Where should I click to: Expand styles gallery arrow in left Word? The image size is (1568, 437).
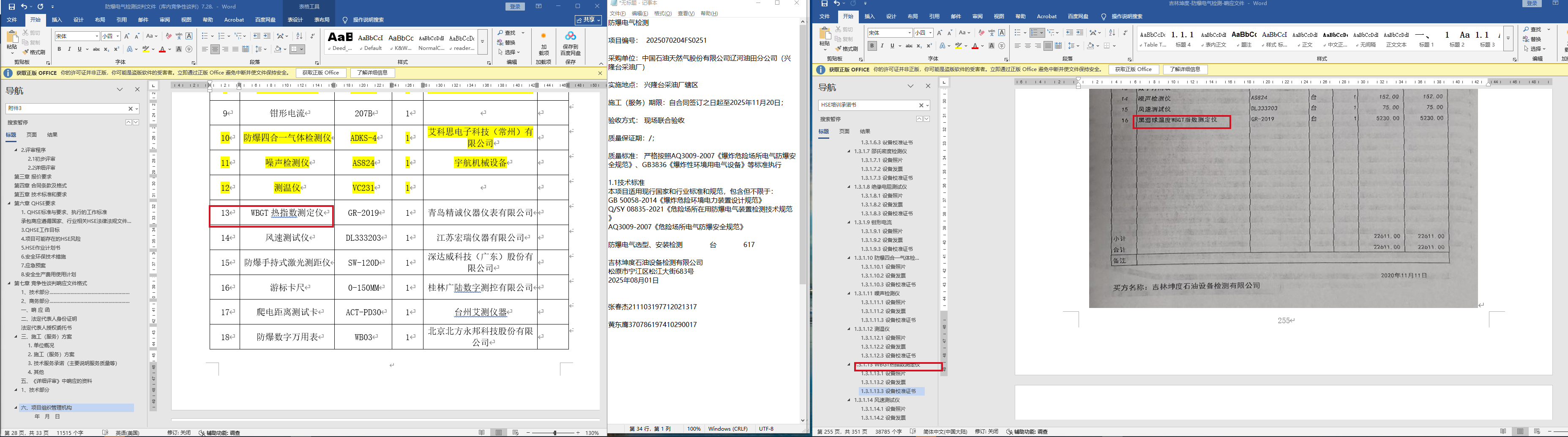tap(483, 42)
